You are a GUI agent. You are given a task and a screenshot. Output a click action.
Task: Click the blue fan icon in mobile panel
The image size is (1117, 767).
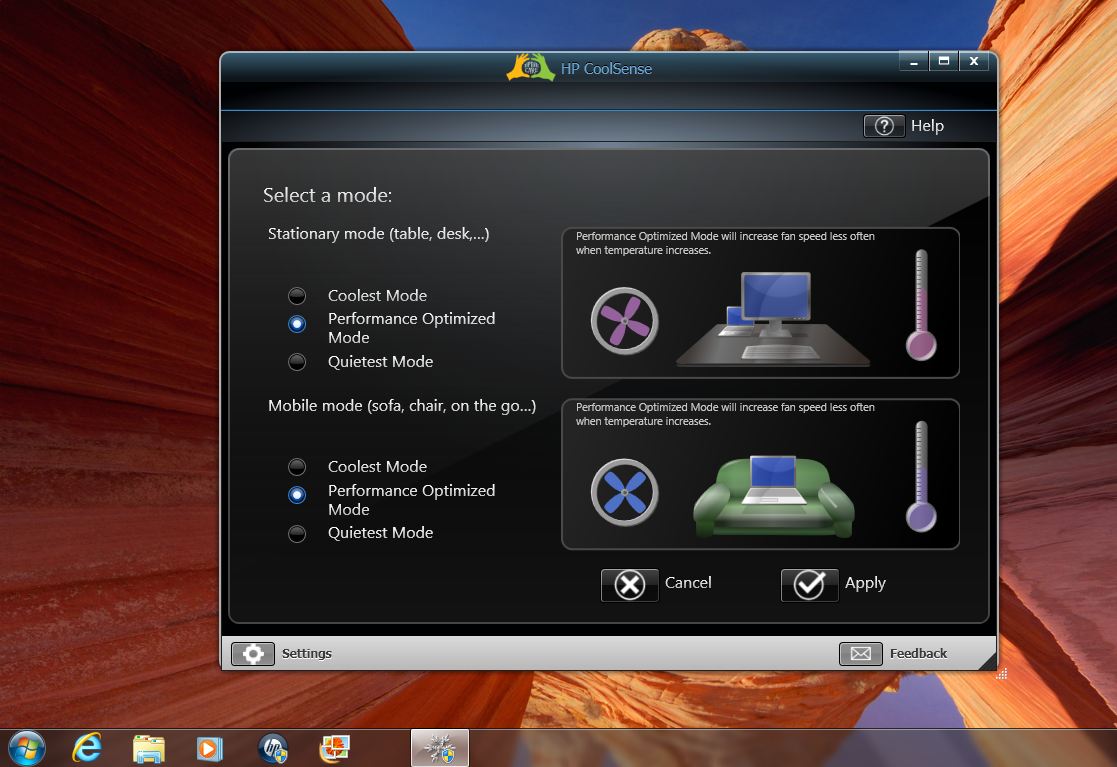pyautogui.click(x=625, y=492)
